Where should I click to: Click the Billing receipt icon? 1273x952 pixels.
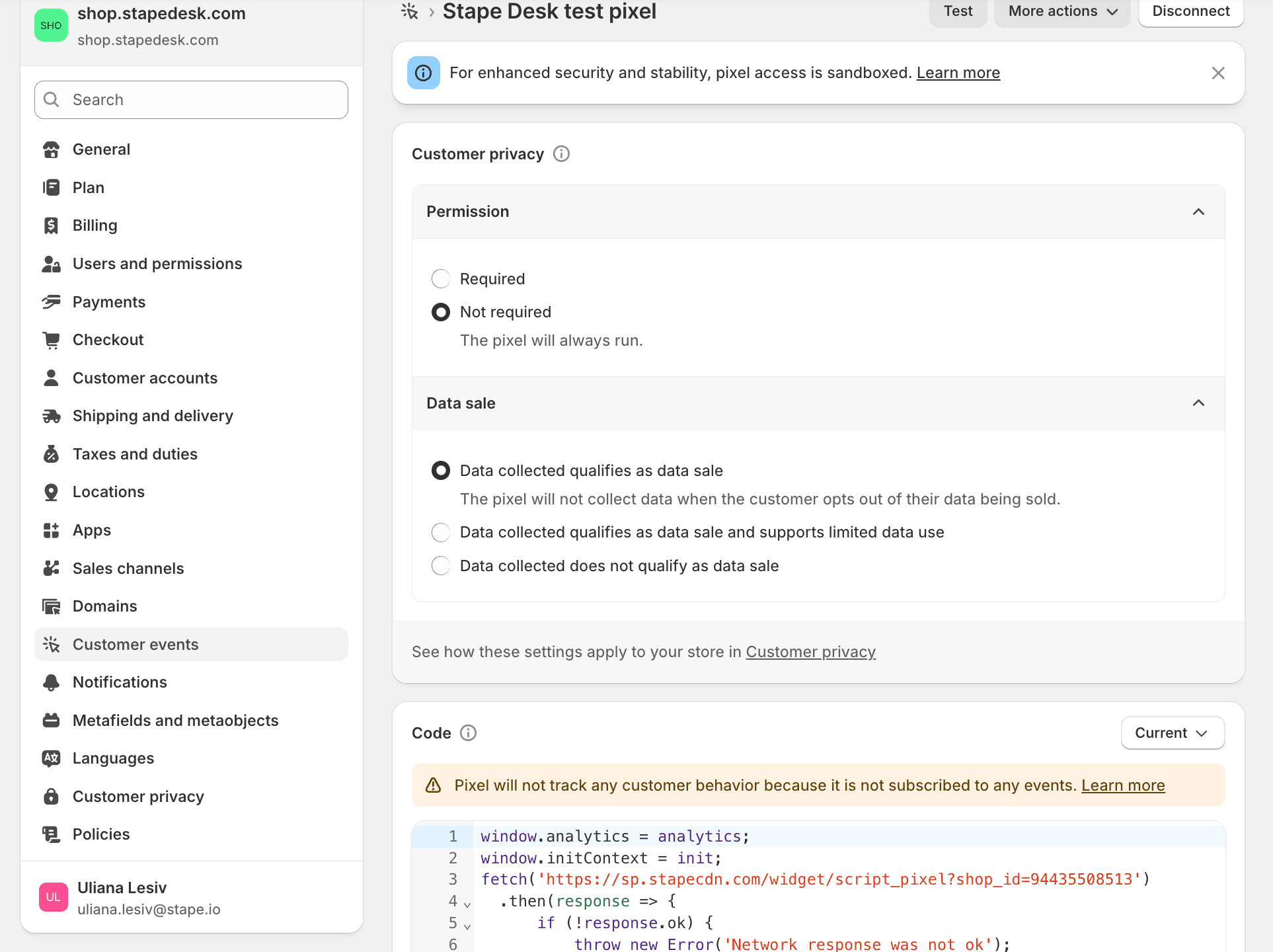(x=51, y=225)
